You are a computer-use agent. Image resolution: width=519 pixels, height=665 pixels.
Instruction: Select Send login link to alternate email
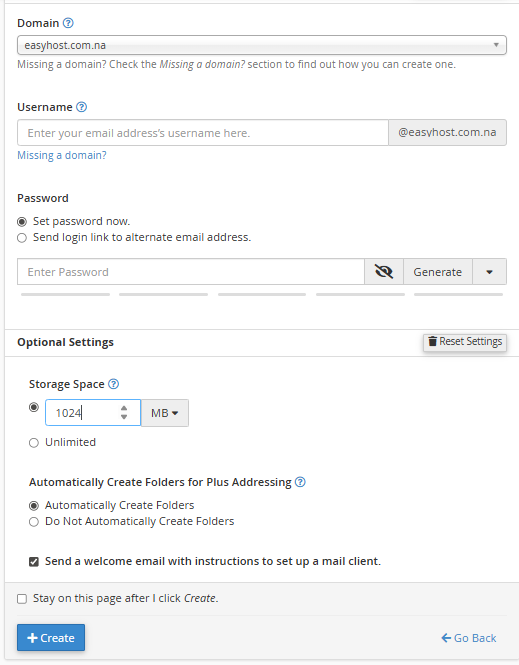pos(22,238)
